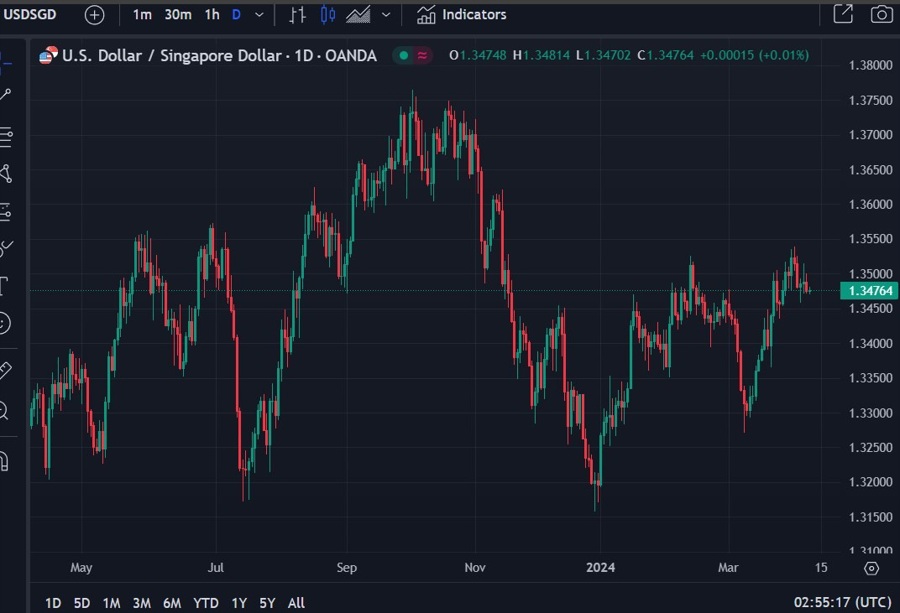Add symbol with the plus circle icon
Viewport: 900px width, 613px height.
(x=95, y=15)
